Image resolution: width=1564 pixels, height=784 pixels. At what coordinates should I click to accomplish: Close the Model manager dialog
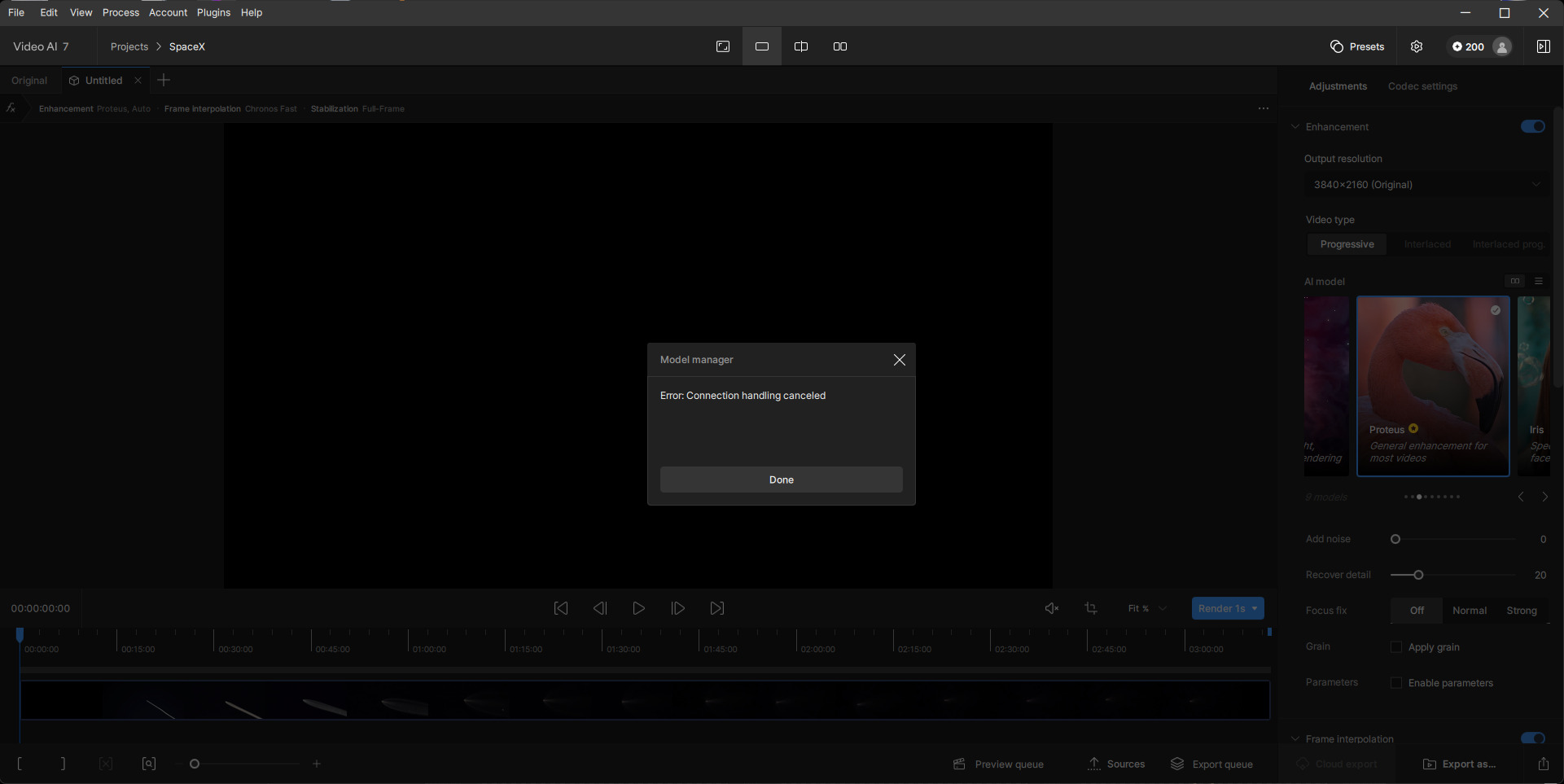pyautogui.click(x=899, y=360)
